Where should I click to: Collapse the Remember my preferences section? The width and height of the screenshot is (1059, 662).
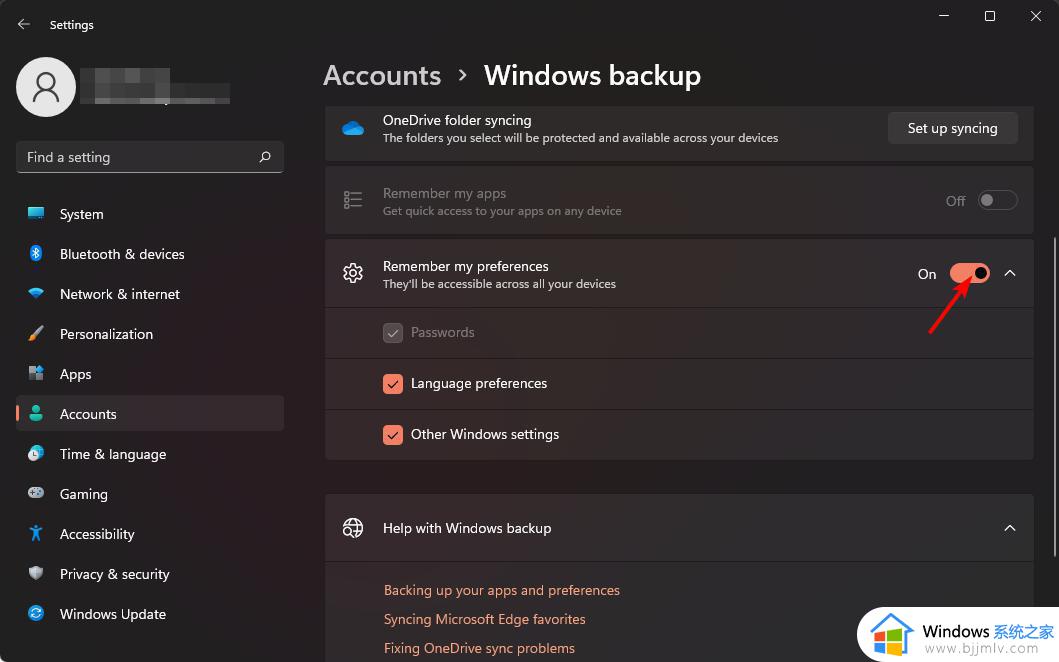click(x=1010, y=273)
